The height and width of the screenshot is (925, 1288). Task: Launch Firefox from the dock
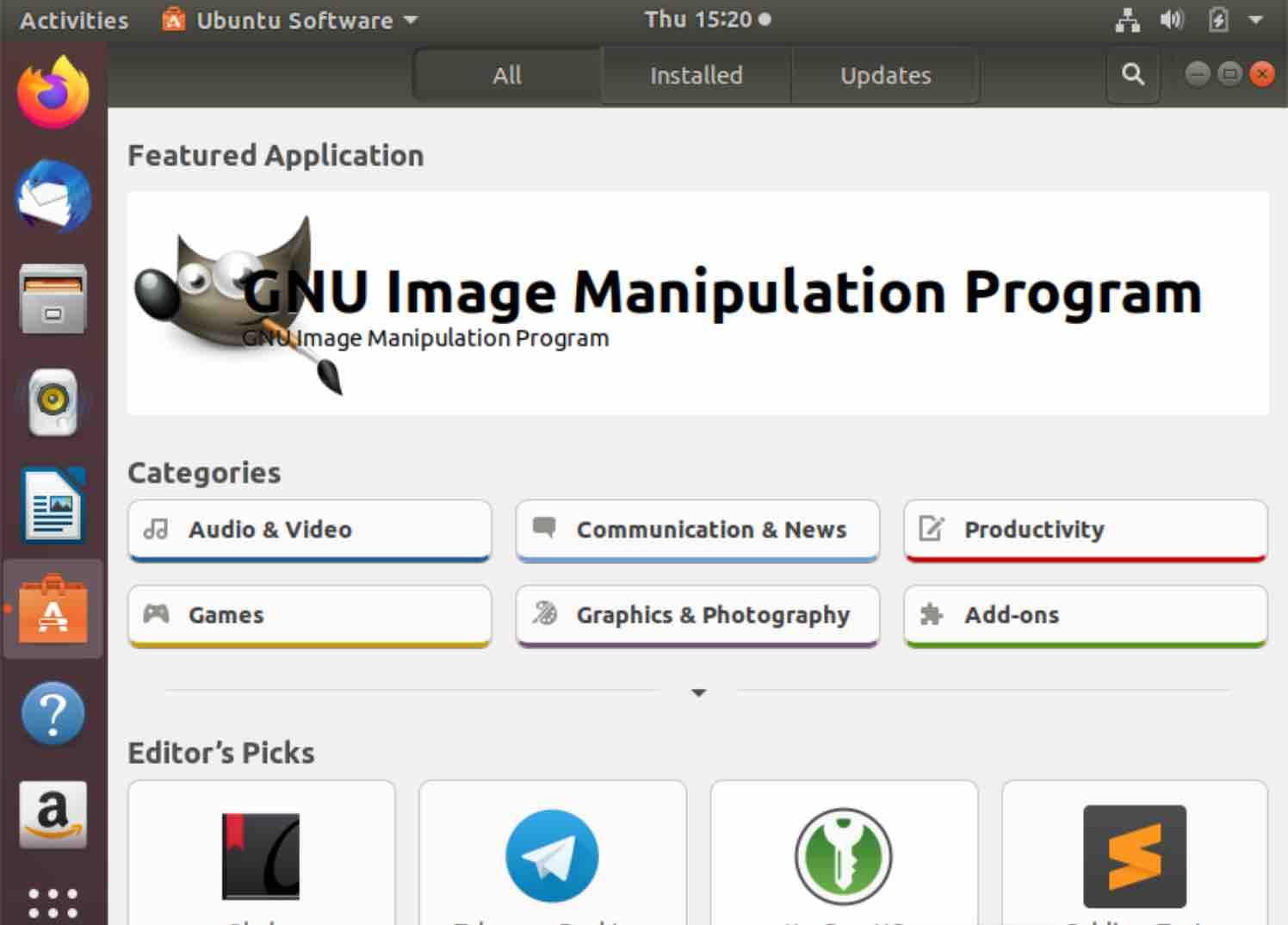[53, 92]
